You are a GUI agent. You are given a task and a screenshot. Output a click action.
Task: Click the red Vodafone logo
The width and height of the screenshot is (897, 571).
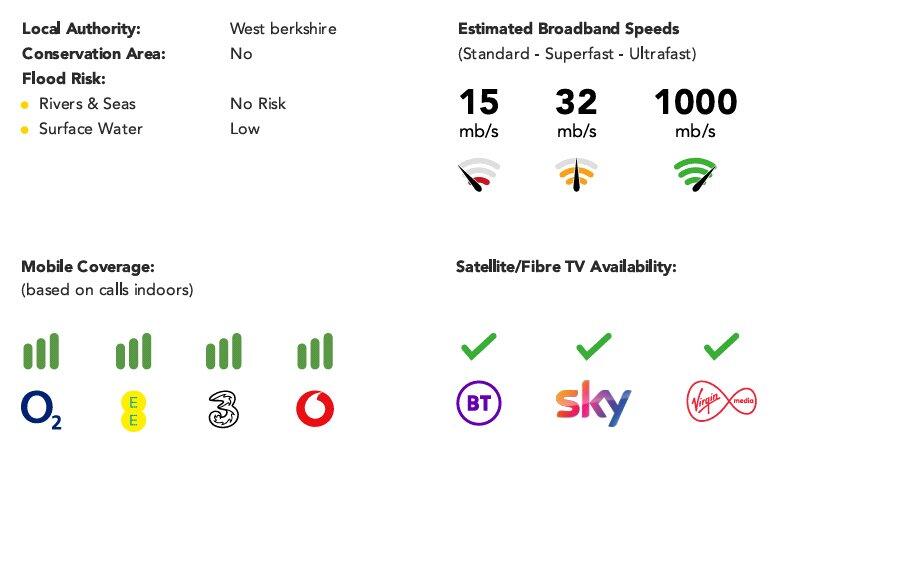[315, 409]
